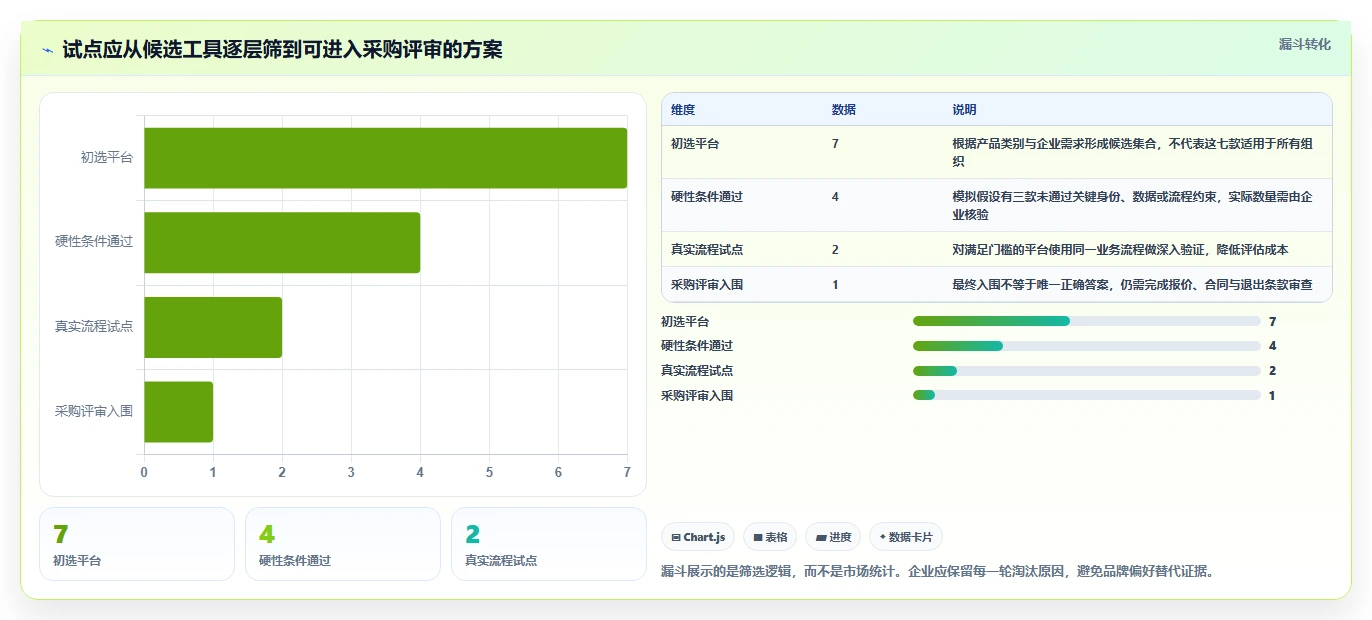Click the page title 试点应从候选工具逐层筛到
The image size is (1372, 620).
282,50
